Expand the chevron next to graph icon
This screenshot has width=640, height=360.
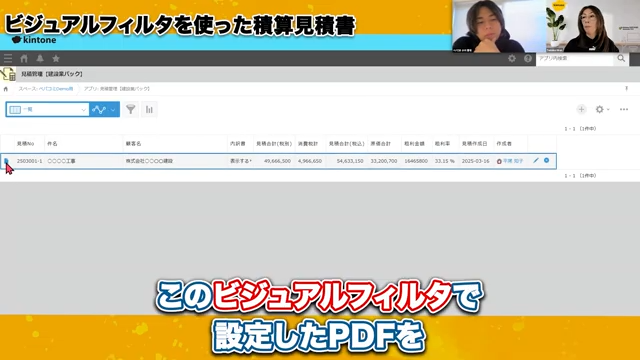pos(113,109)
